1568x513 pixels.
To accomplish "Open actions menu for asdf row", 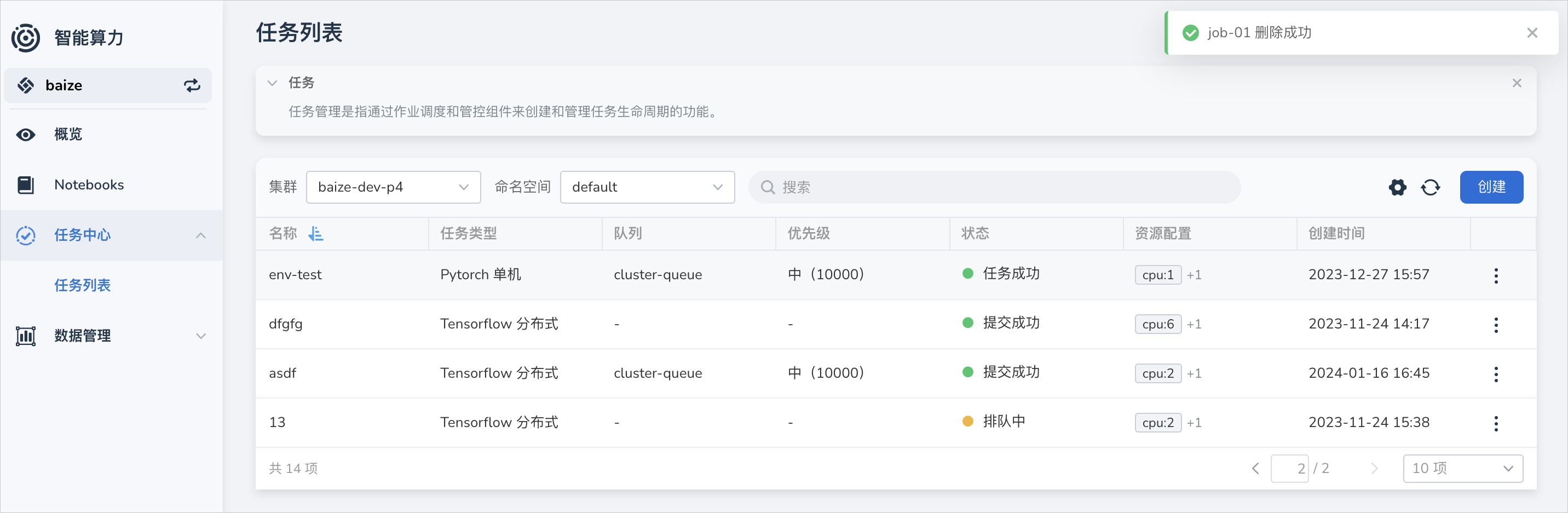I will (1496, 374).
